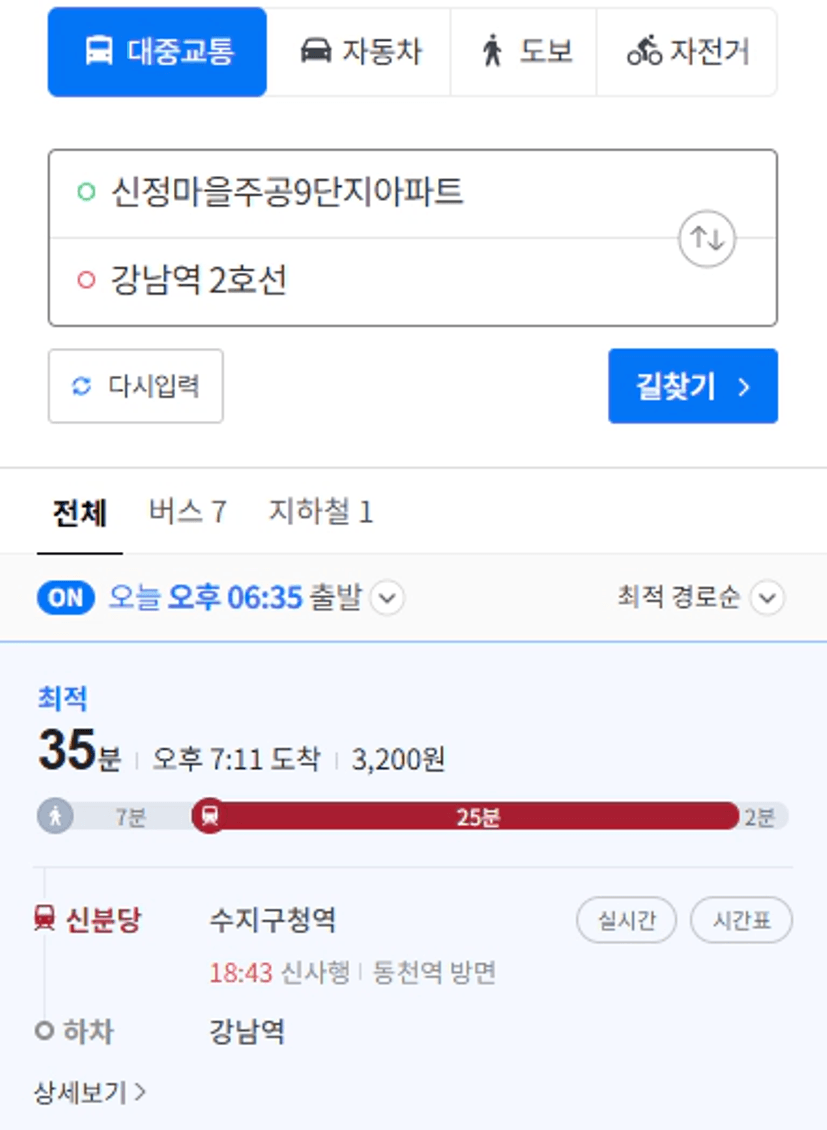Expand the departure time dropdown chevron
Screen dimensions: 827x1130
click(x=388, y=597)
